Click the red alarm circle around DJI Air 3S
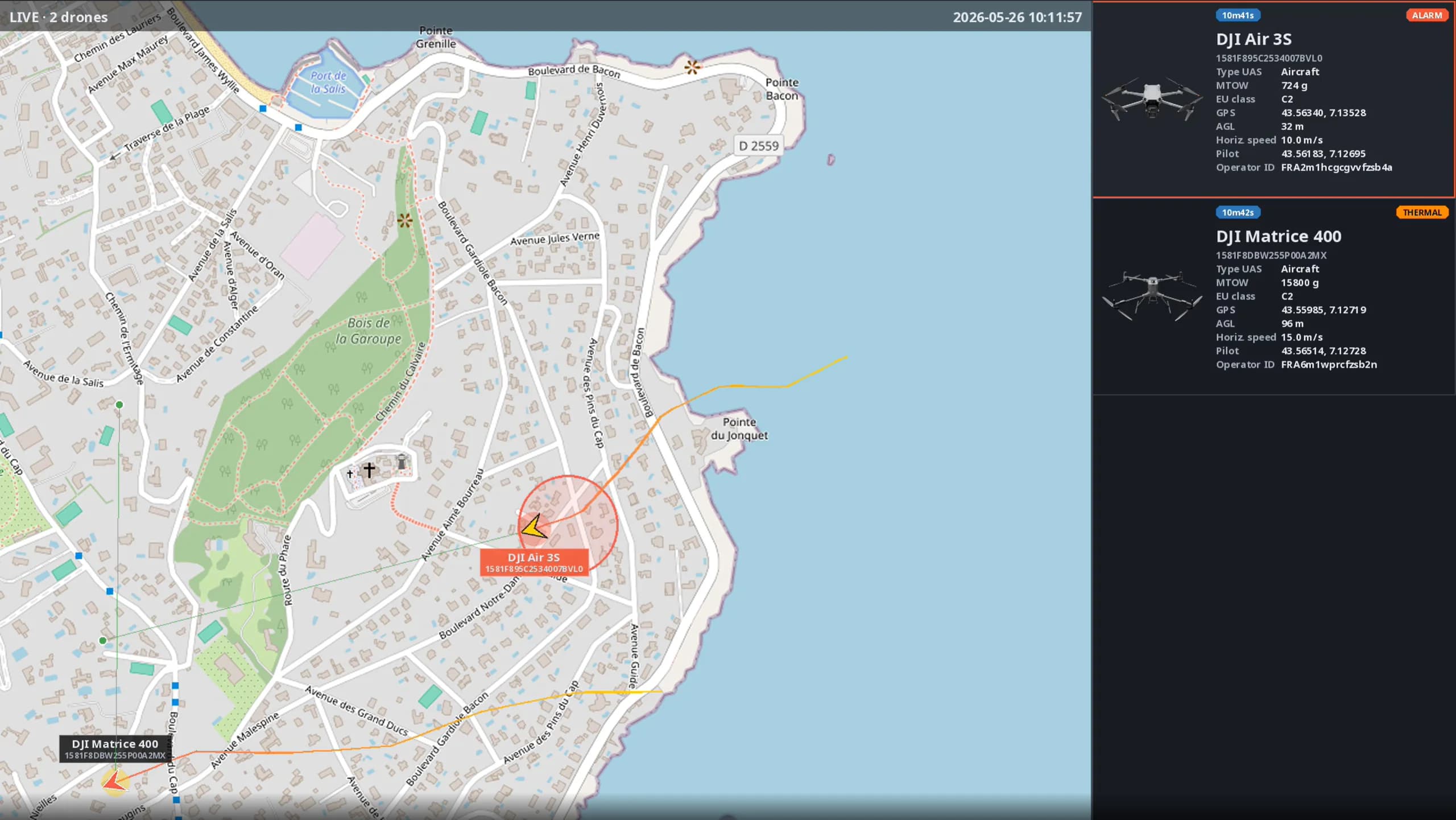This screenshot has height=820, width=1456. [x=569, y=525]
